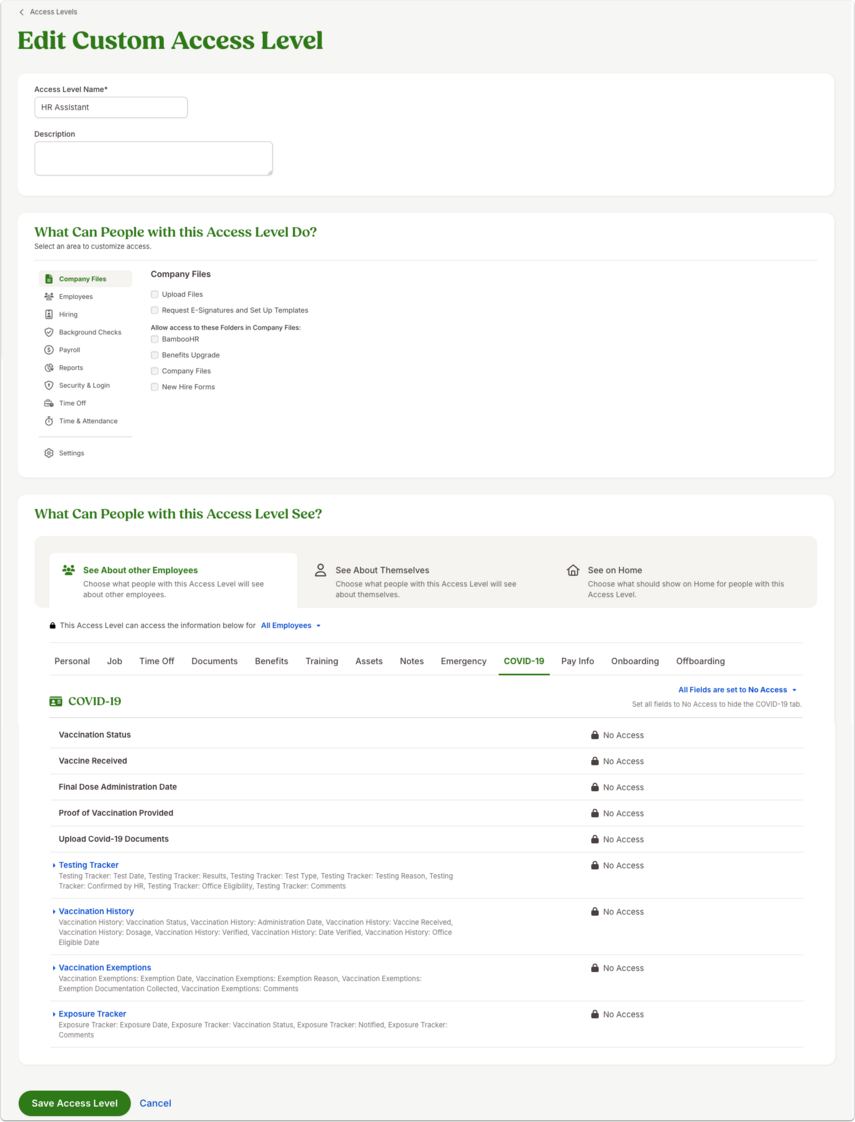Enable the Upload Files checkbox
Image resolution: width=855 pixels, height=1122 pixels.
[155, 295]
